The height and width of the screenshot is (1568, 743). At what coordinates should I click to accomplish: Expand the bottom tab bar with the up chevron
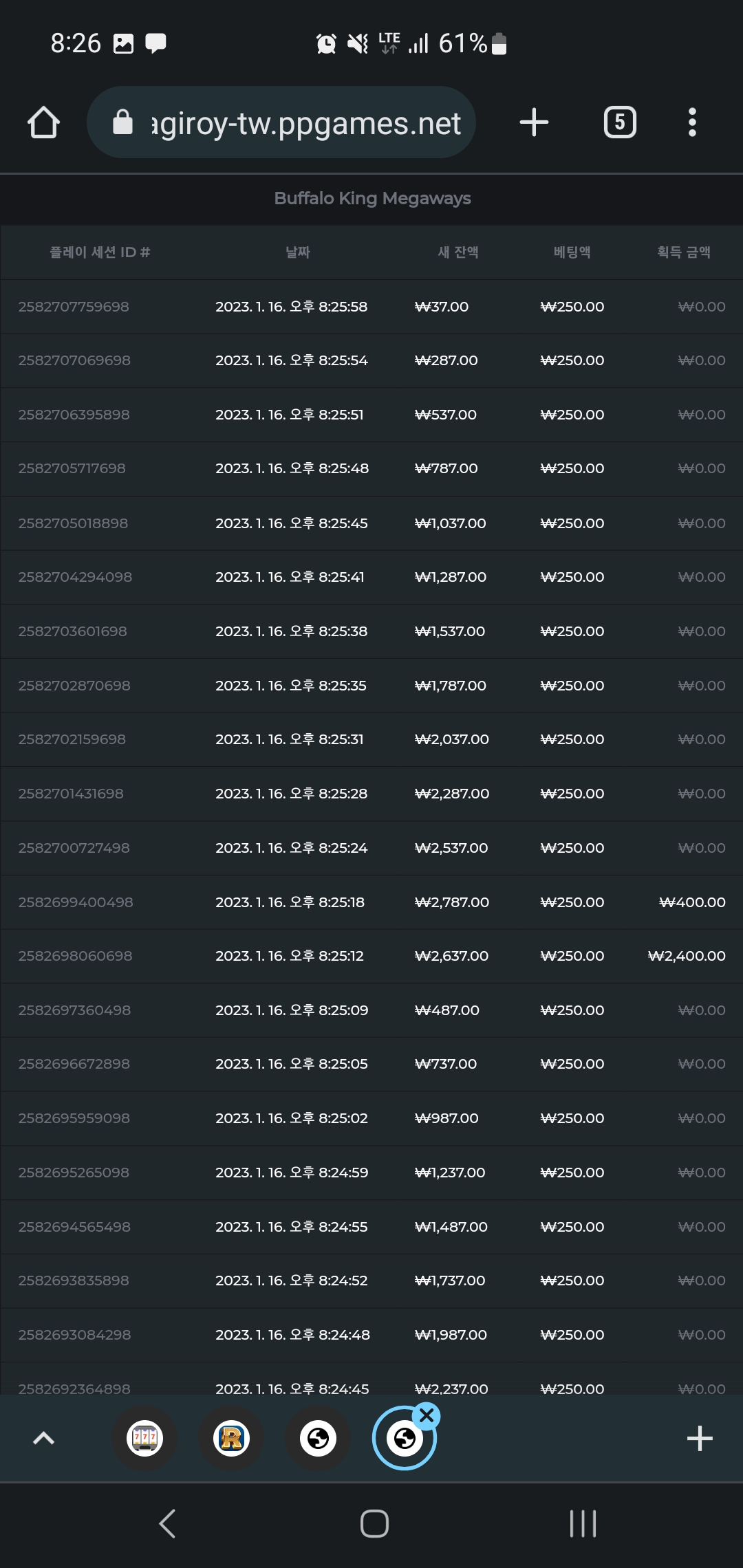click(x=44, y=1438)
